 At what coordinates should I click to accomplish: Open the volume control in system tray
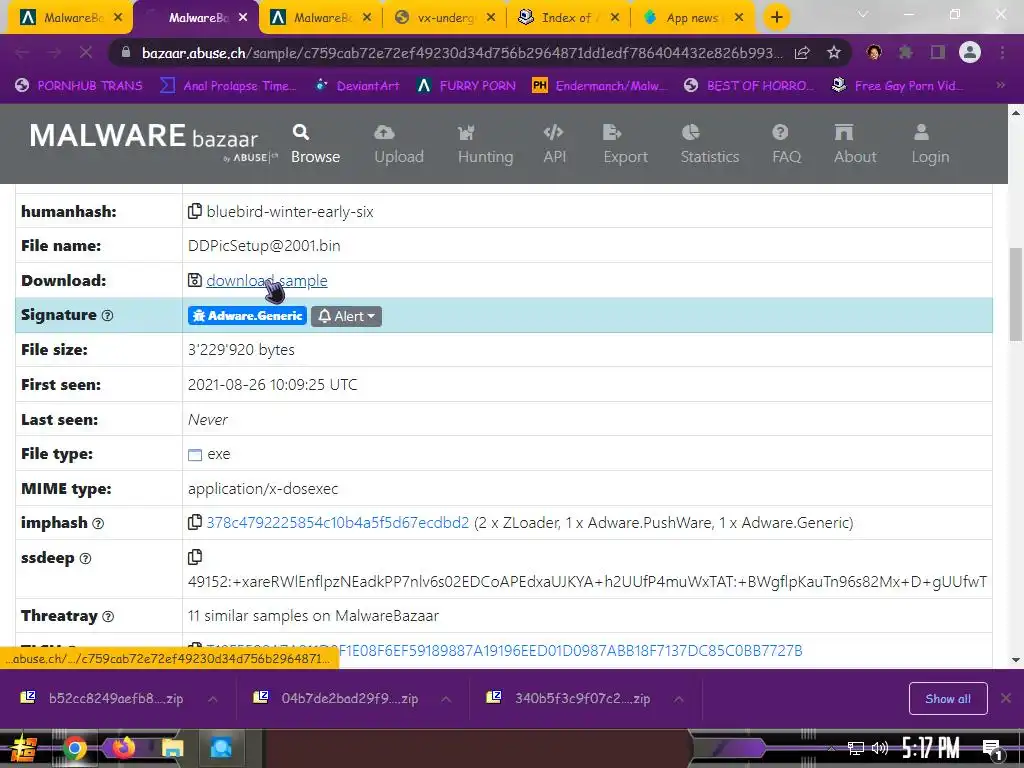[880, 748]
